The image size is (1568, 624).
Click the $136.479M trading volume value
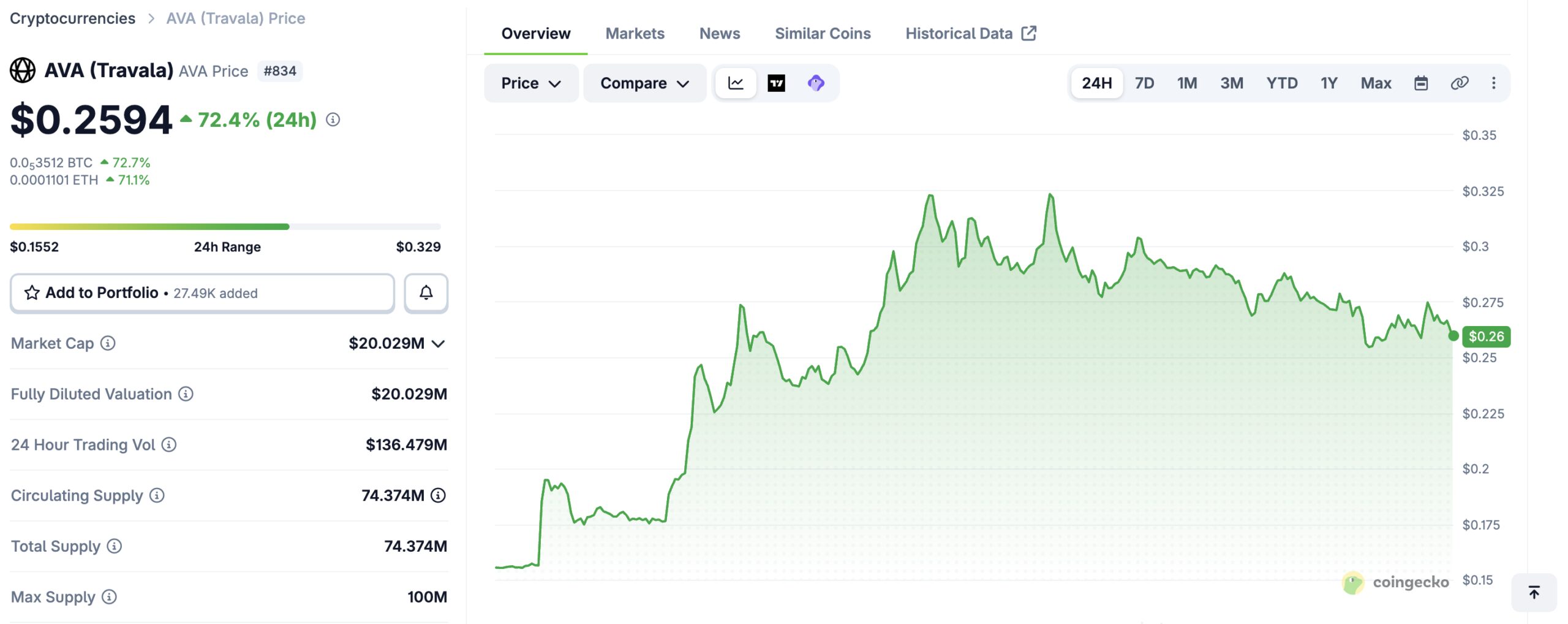[x=406, y=445]
